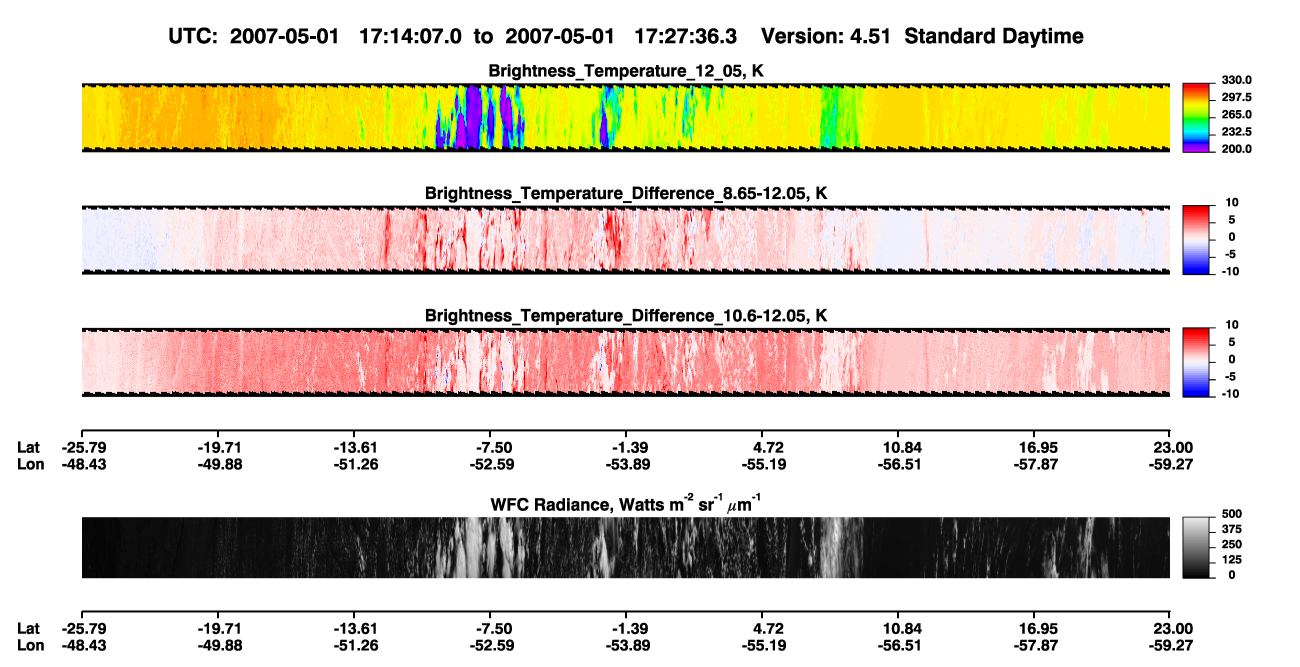1300x667 pixels.
Task: Click Lon label on the bottom axis
Action: click(29, 645)
